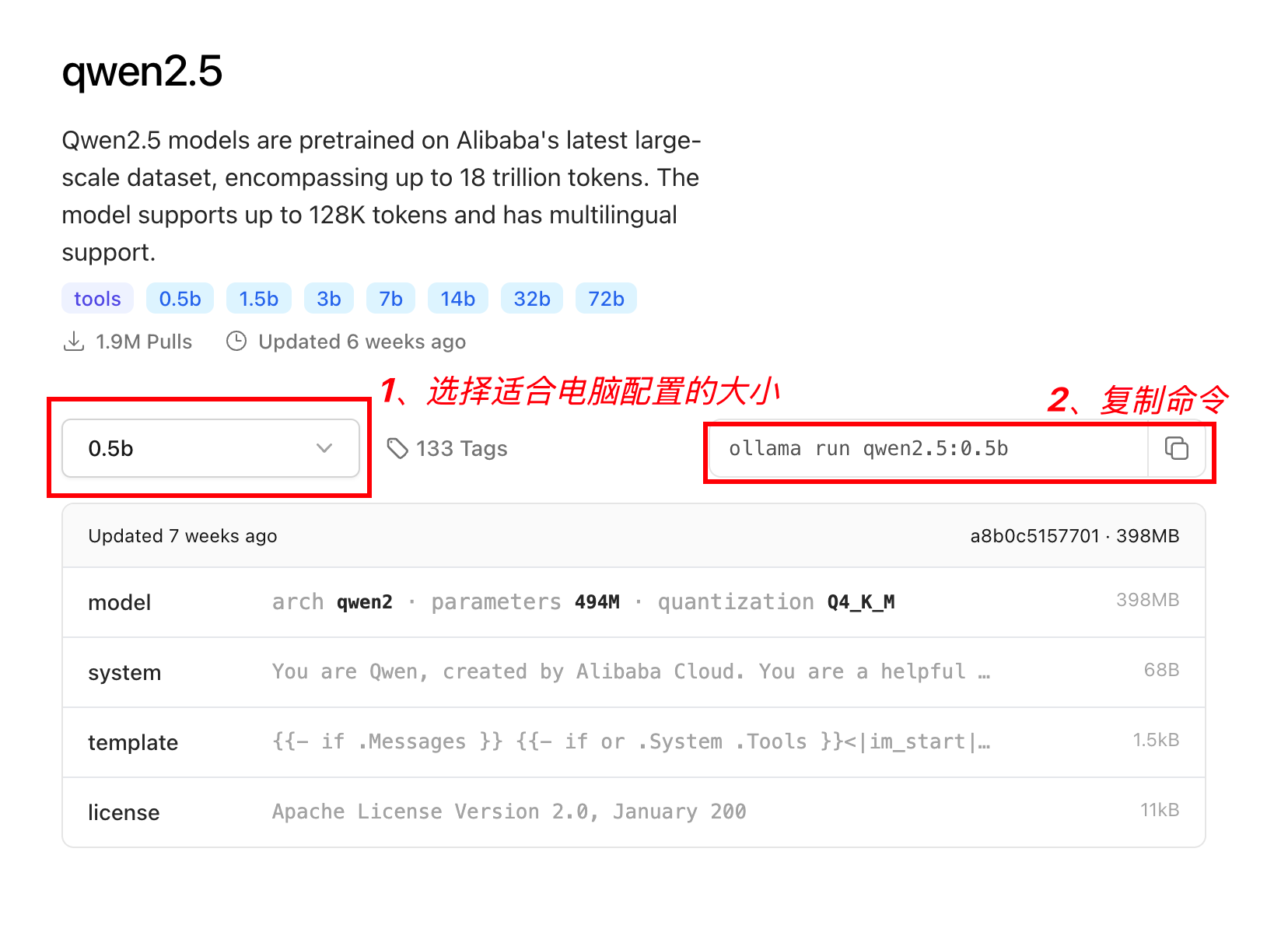
Task: Open the model row with arch qwen2
Action: 634,602
